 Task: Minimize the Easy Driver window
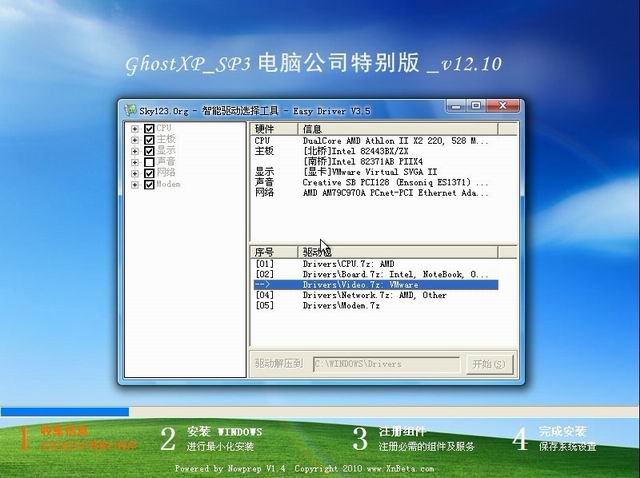pyautogui.click(x=456, y=106)
